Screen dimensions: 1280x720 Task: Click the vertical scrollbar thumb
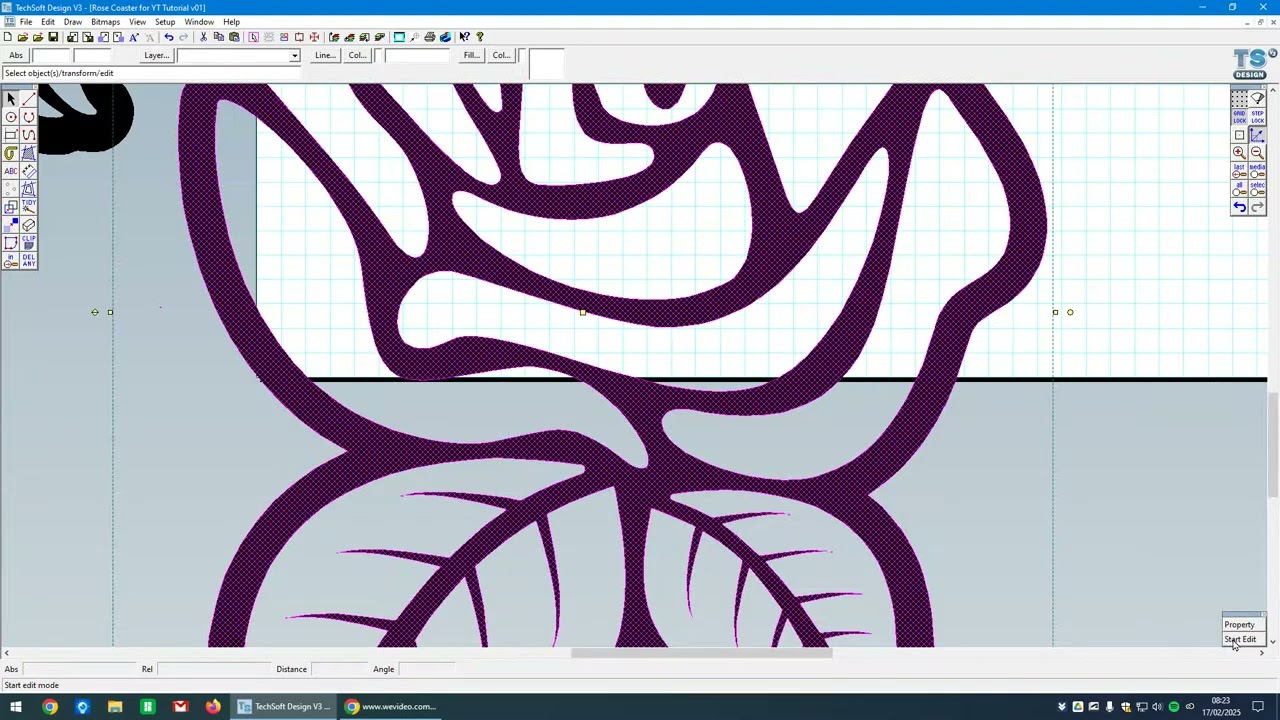coord(1273,444)
